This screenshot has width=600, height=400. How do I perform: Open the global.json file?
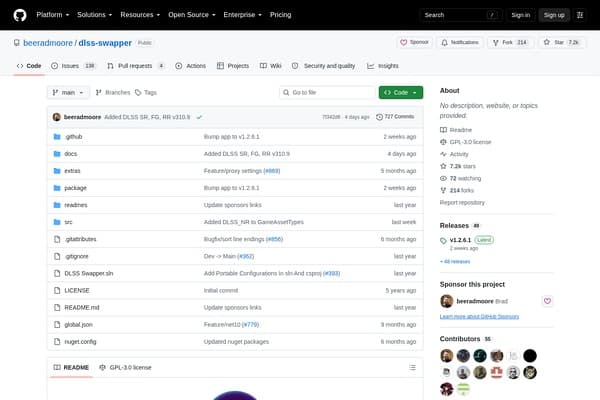78,325
